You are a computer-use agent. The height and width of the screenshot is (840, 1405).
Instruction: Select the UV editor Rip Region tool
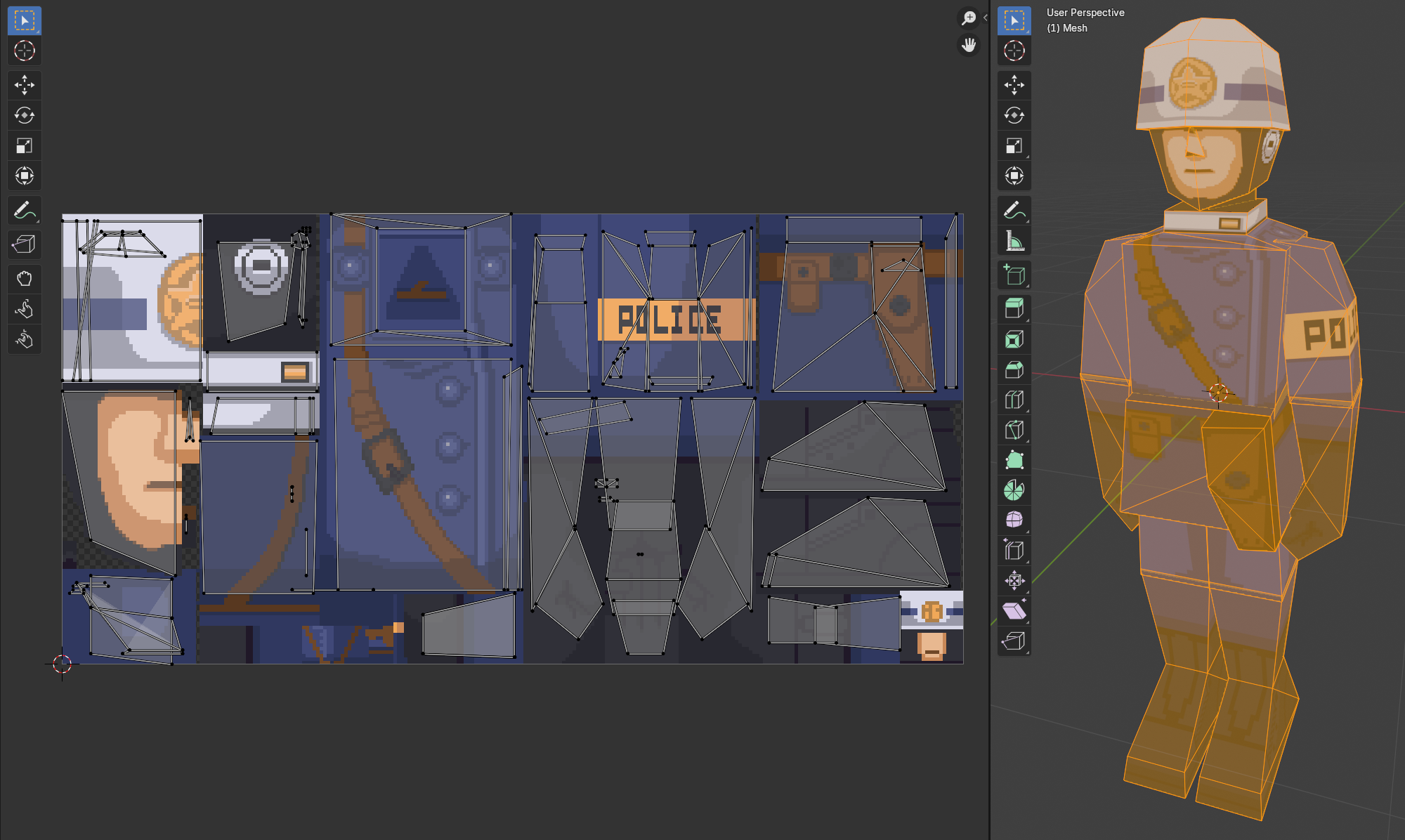[x=25, y=244]
